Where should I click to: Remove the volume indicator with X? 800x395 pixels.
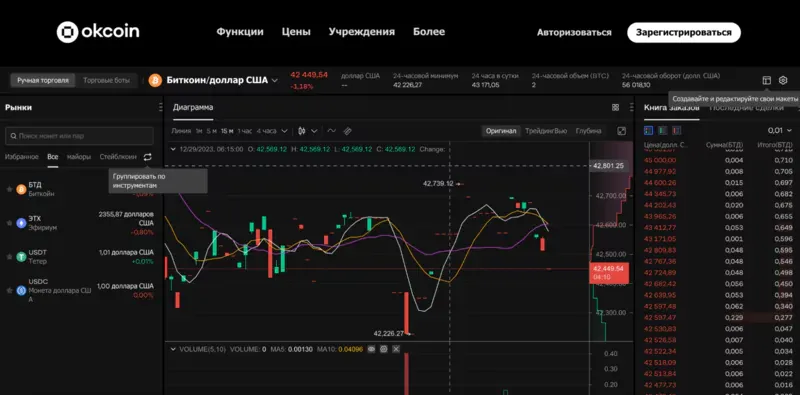point(396,350)
